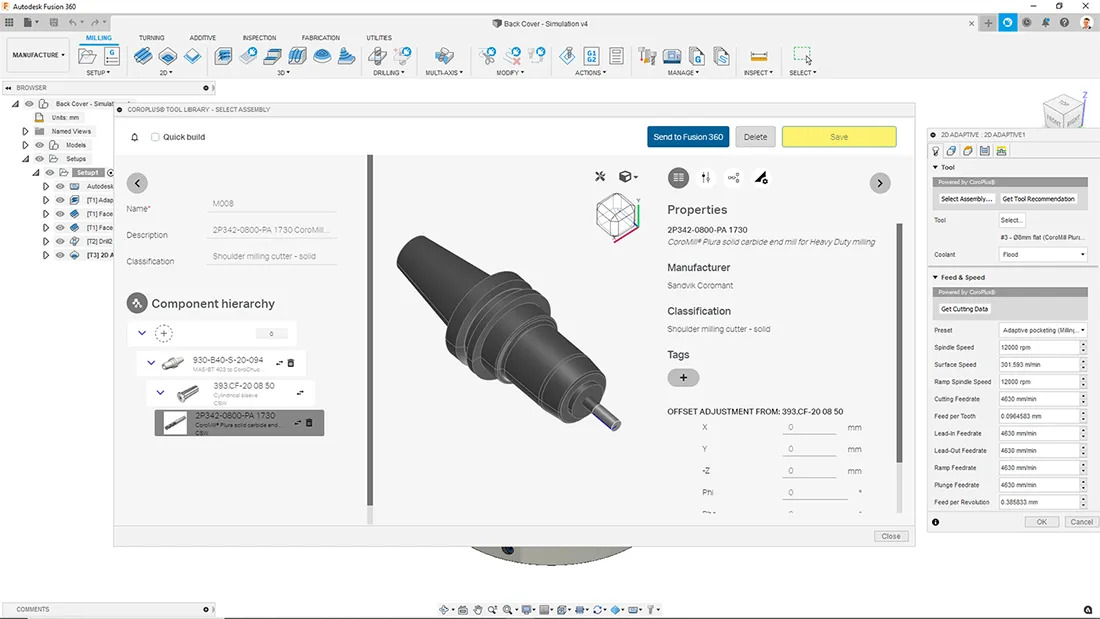Click the Select Assembly button

coord(967,199)
